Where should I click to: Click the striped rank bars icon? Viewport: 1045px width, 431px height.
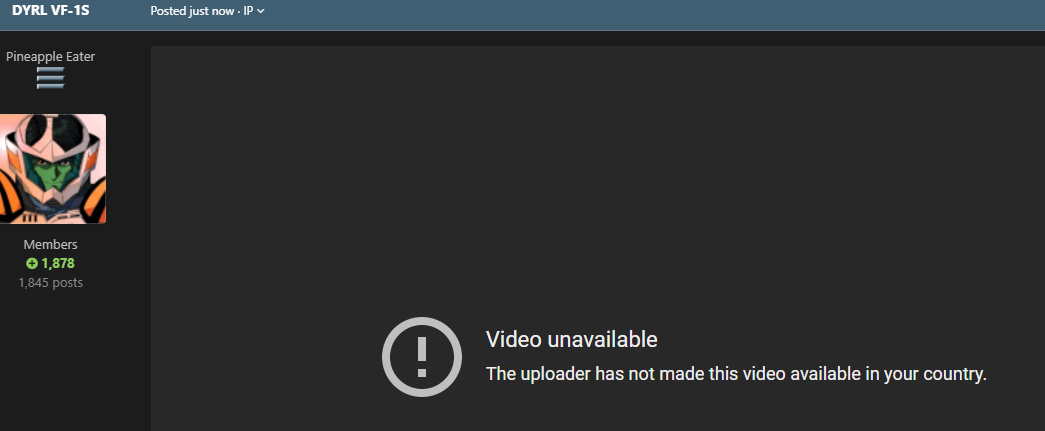pyautogui.click(x=51, y=78)
